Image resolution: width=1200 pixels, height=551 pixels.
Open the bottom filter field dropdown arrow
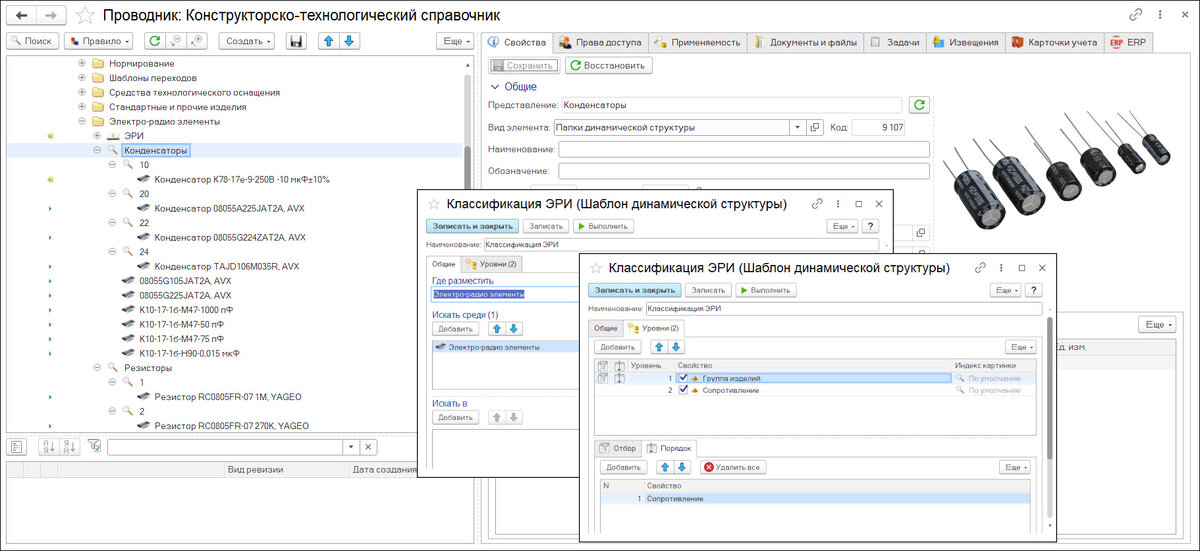coord(349,447)
